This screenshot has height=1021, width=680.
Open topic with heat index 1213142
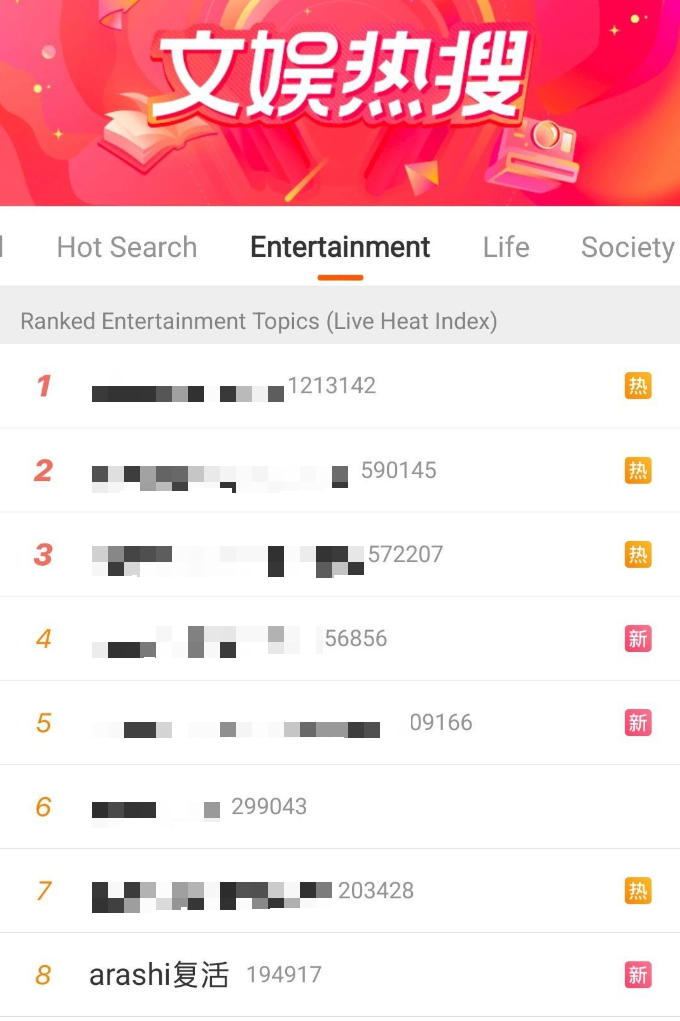pyautogui.click(x=340, y=386)
